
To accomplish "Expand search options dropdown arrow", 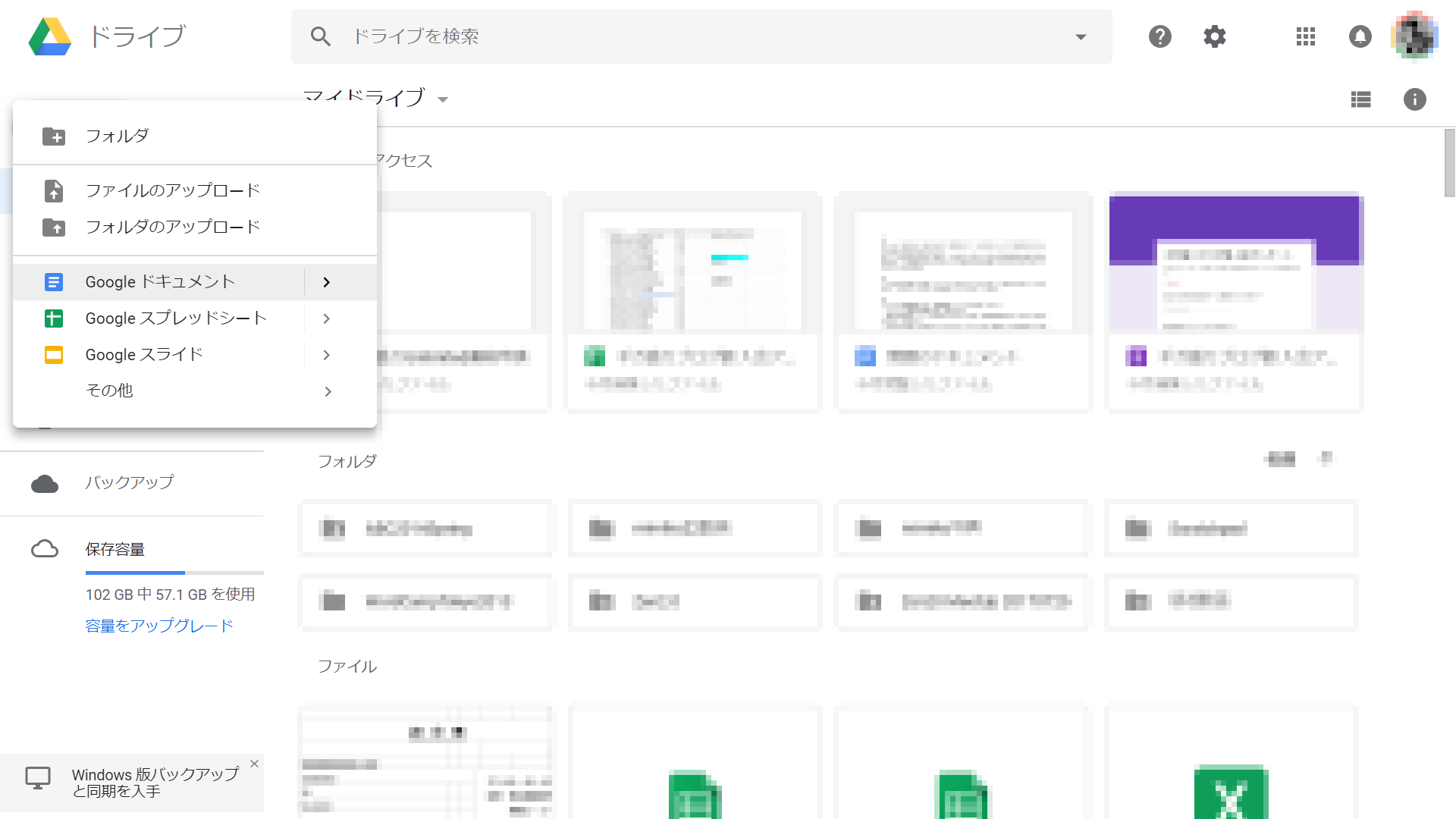I will (1081, 36).
